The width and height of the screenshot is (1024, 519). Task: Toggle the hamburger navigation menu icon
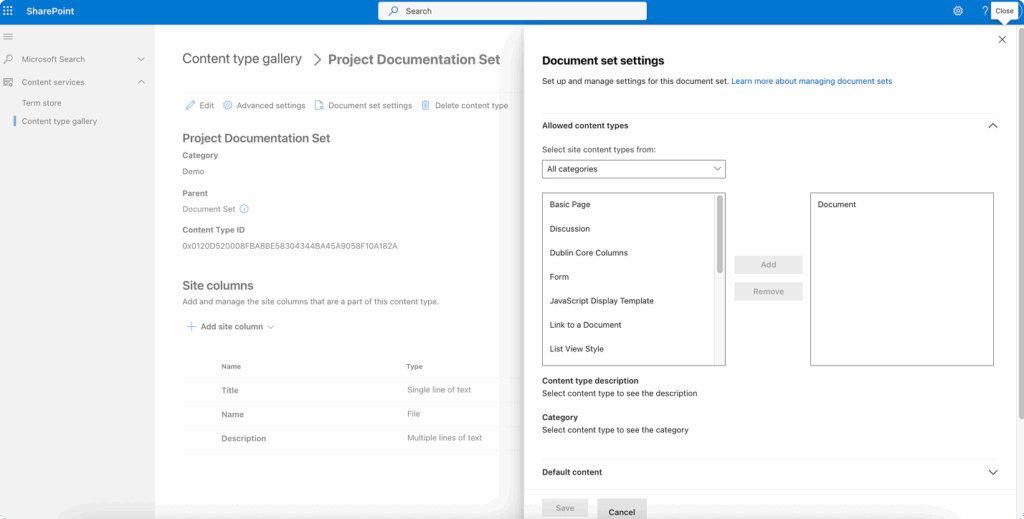point(9,37)
